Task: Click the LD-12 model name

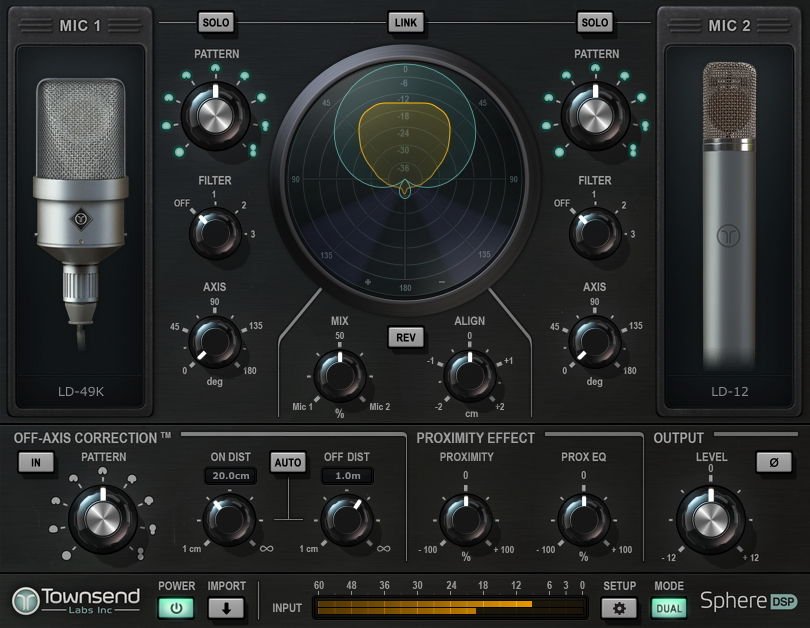Action: tap(729, 391)
